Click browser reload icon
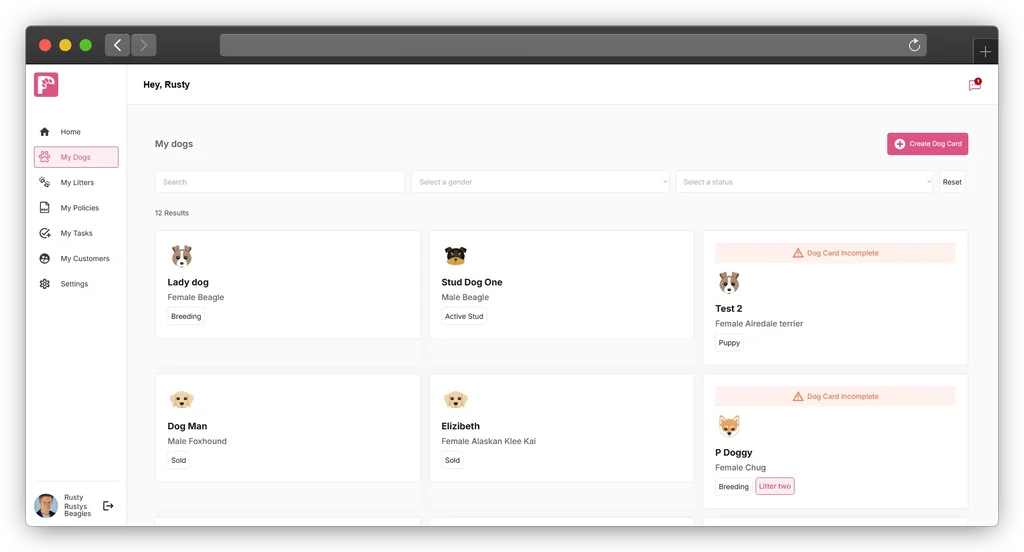 click(914, 44)
